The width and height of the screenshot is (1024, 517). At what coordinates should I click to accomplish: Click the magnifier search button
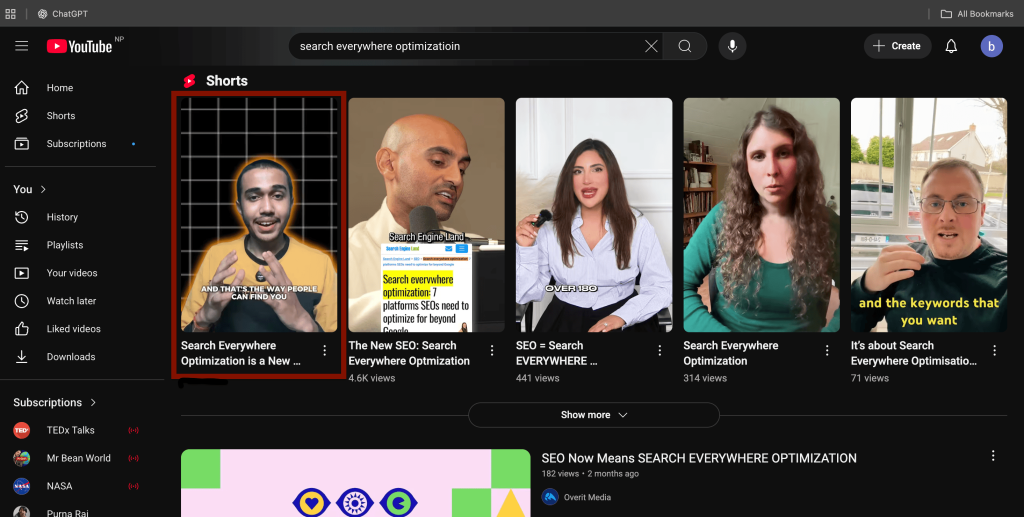pos(684,46)
